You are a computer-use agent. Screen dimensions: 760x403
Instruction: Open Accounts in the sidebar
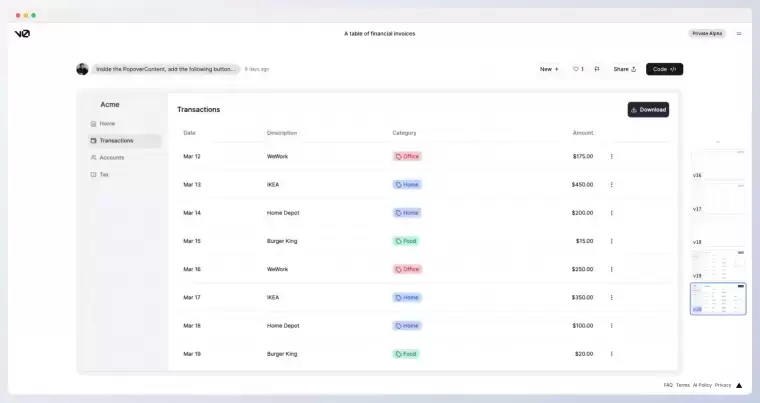point(111,158)
